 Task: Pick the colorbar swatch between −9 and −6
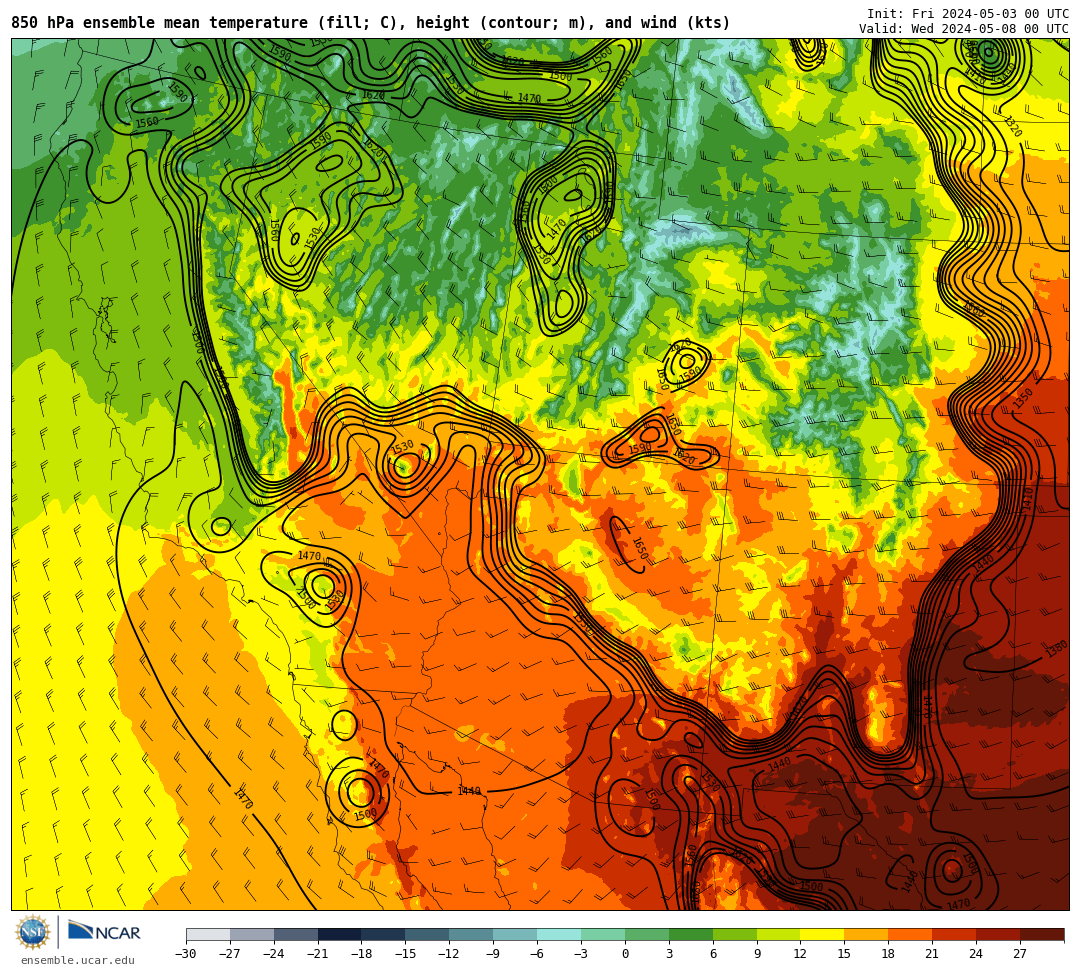[515, 935]
